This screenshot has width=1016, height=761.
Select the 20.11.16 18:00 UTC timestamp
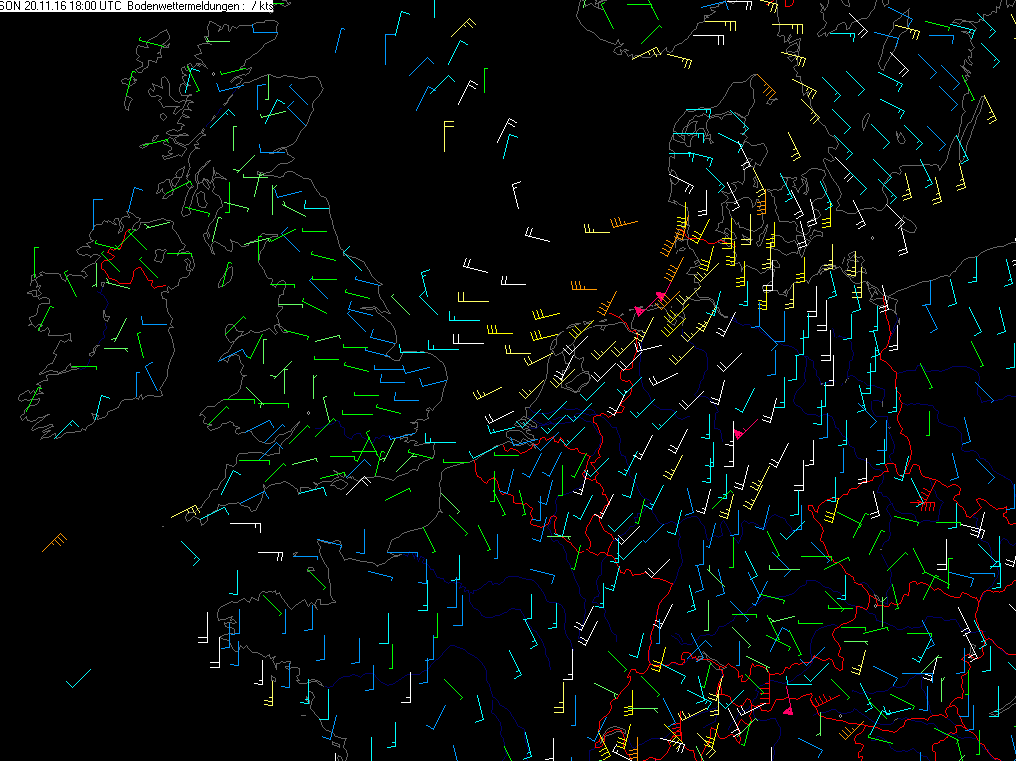(73, 6)
